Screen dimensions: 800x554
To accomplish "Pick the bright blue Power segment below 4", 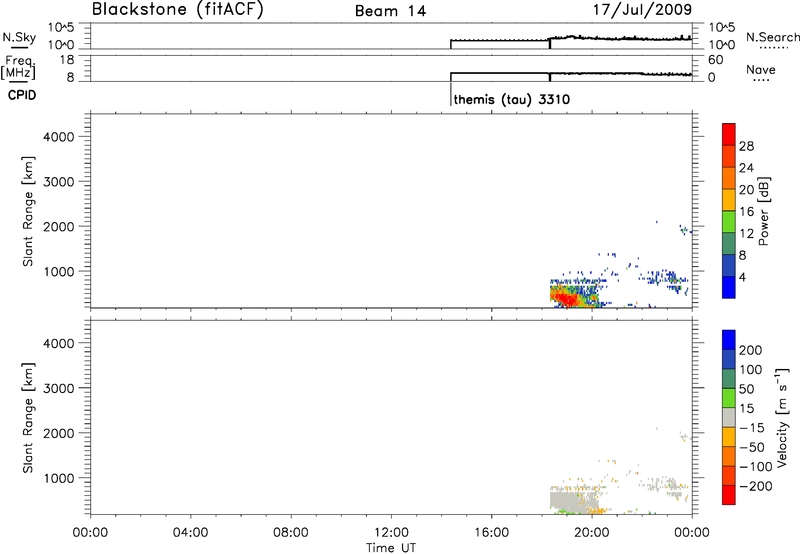I will pos(729,287).
